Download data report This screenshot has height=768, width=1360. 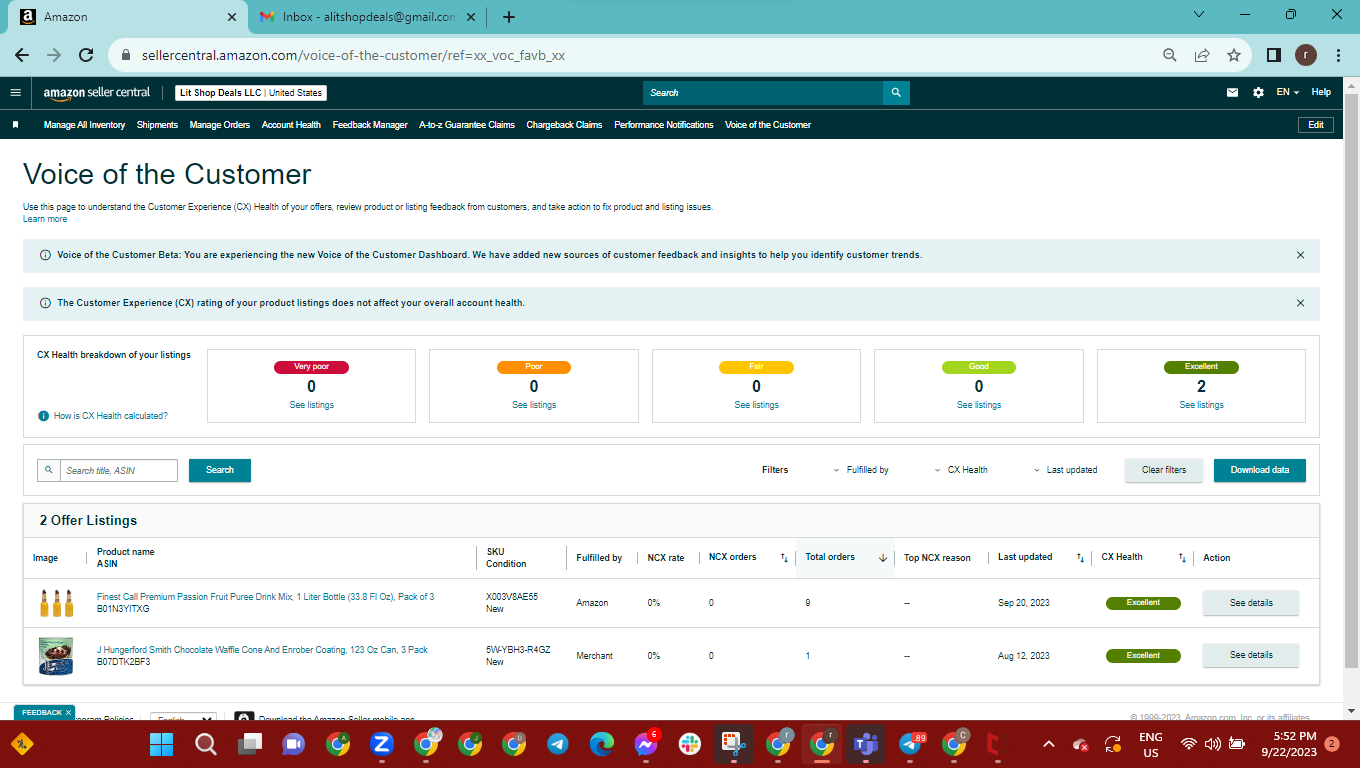pos(1260,470)
